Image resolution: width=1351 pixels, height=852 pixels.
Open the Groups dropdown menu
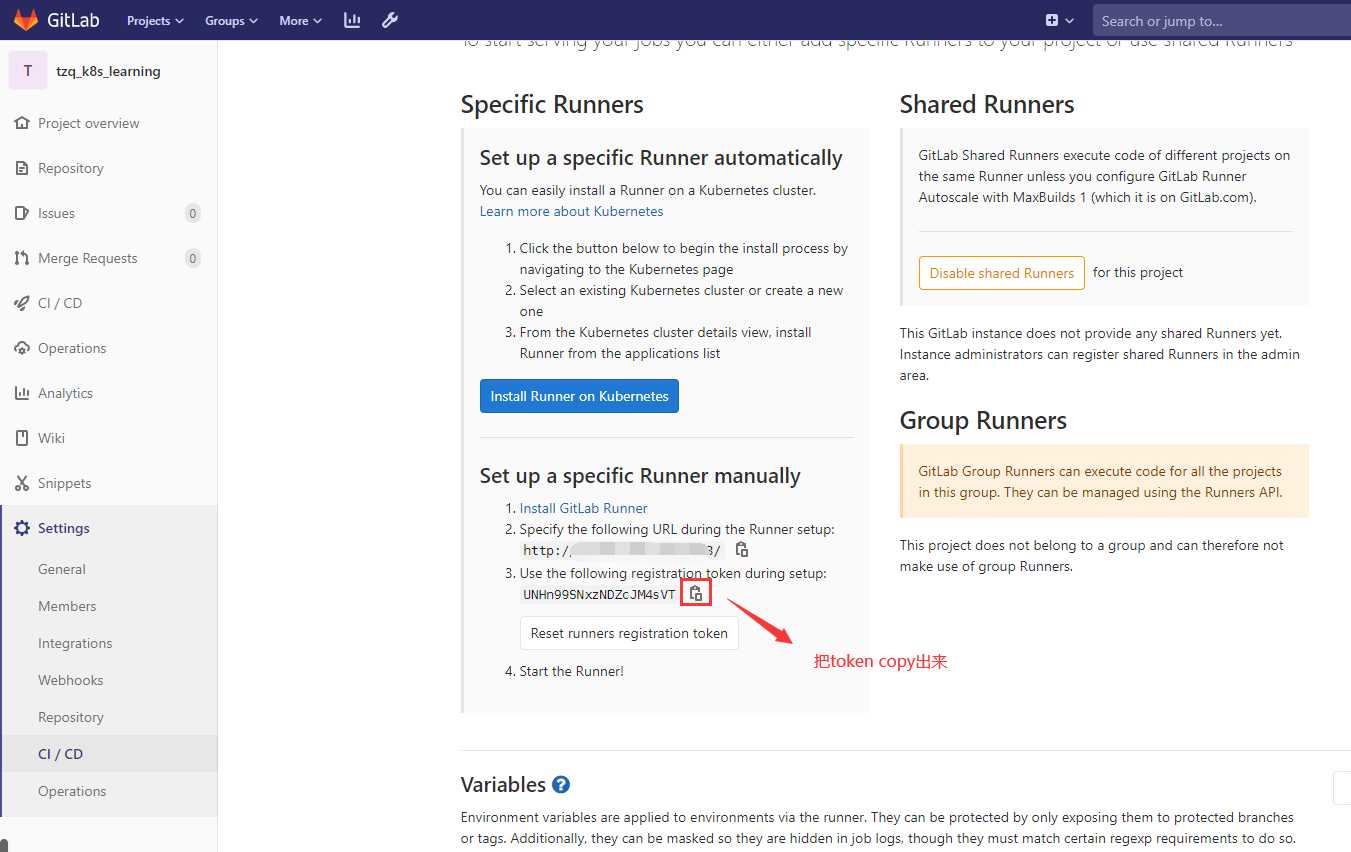[x=231, y=20]
